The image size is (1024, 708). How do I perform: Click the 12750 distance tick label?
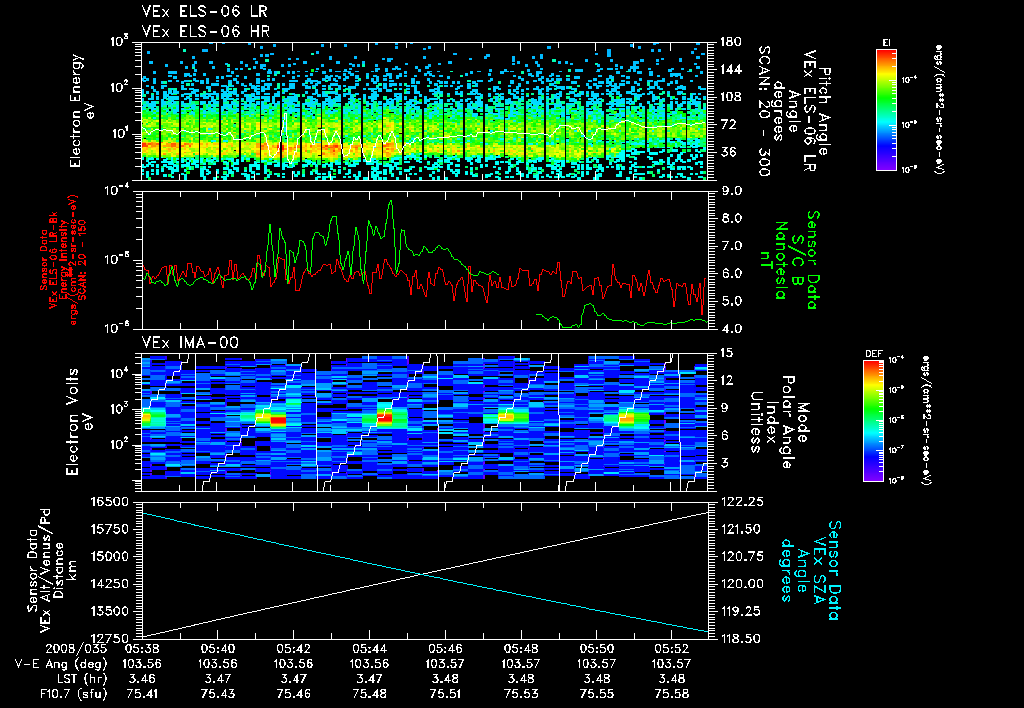109,638
